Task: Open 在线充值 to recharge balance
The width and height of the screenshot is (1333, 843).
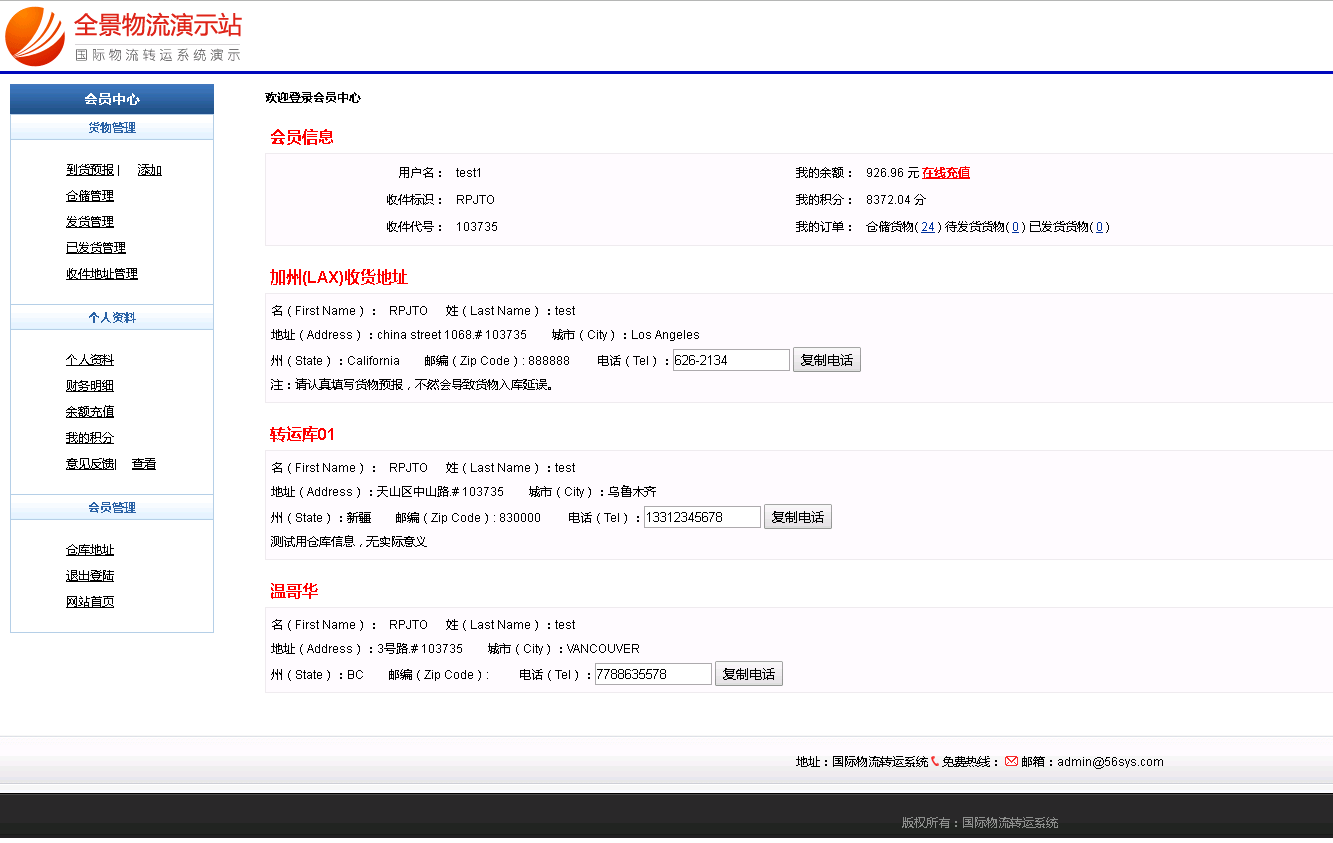Action: [x=944, y=172]
